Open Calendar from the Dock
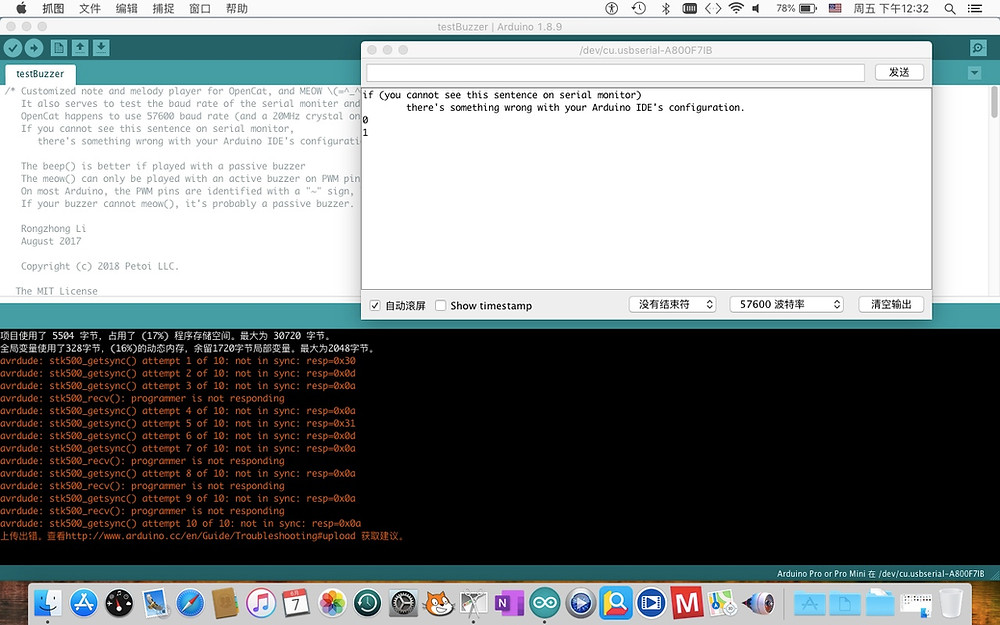This screenshot has width=1000, height=625. [296, 603]
